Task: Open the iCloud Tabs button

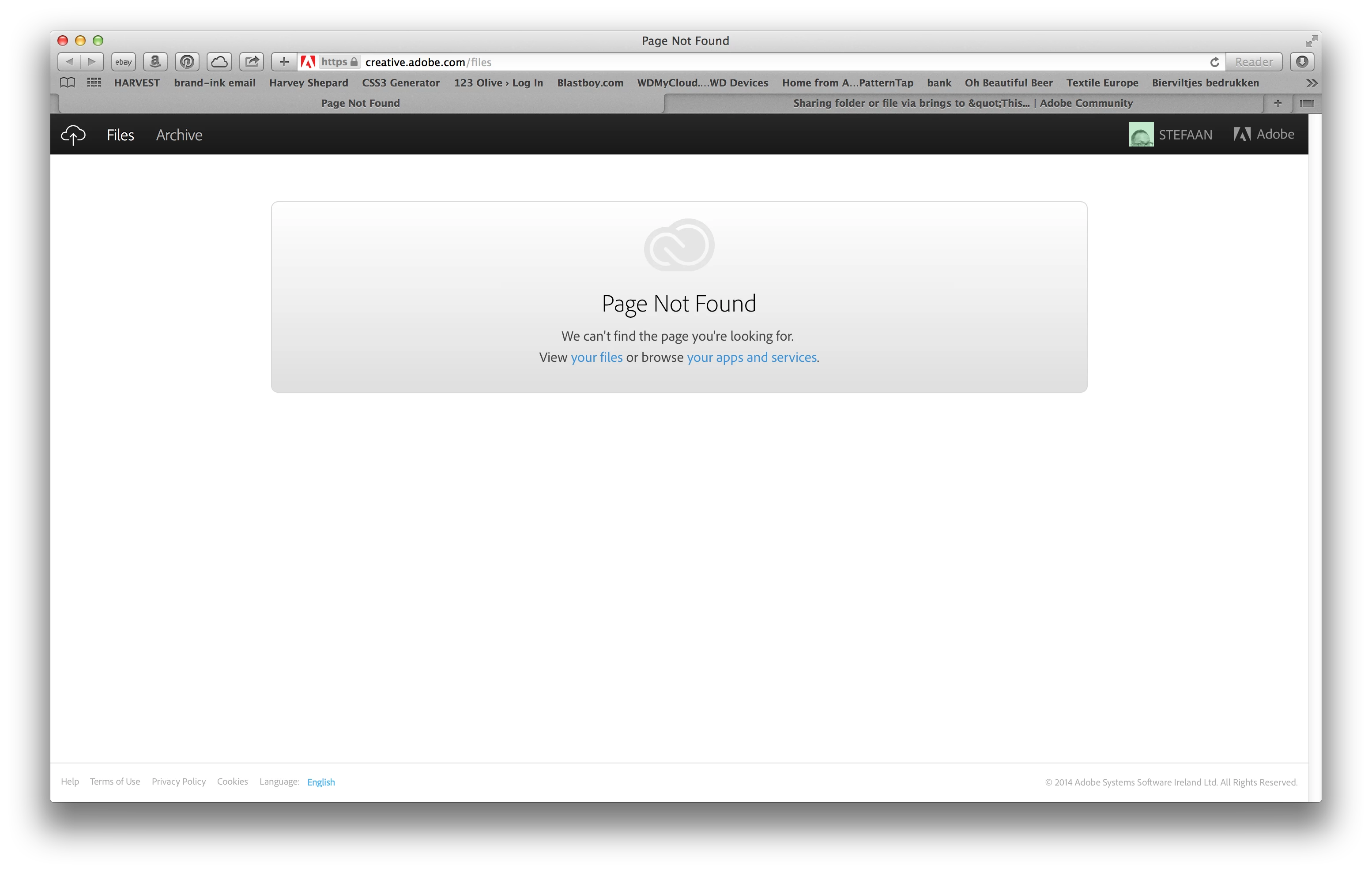Action: pos(219,61)
